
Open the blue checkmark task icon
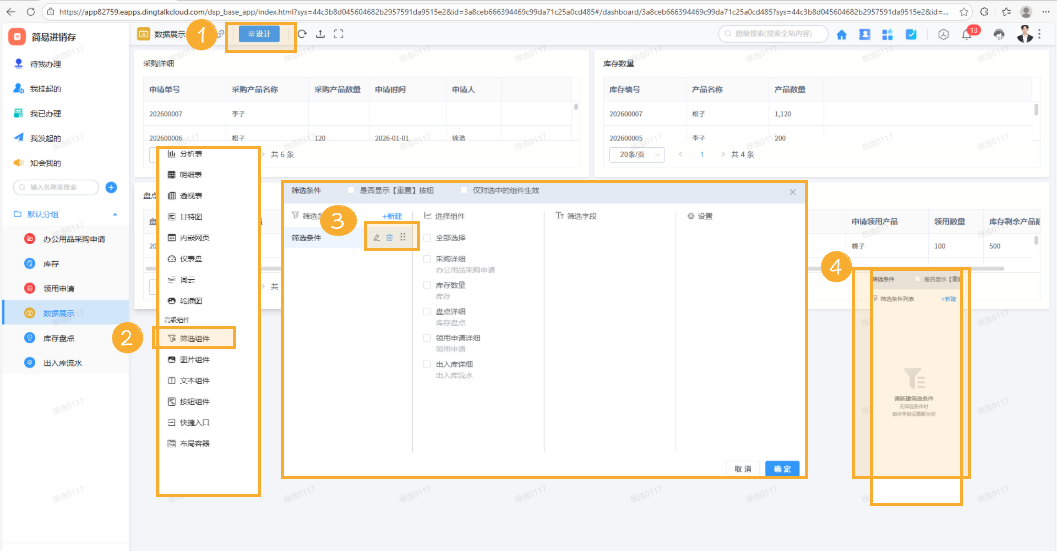click(x=911, y=34)
